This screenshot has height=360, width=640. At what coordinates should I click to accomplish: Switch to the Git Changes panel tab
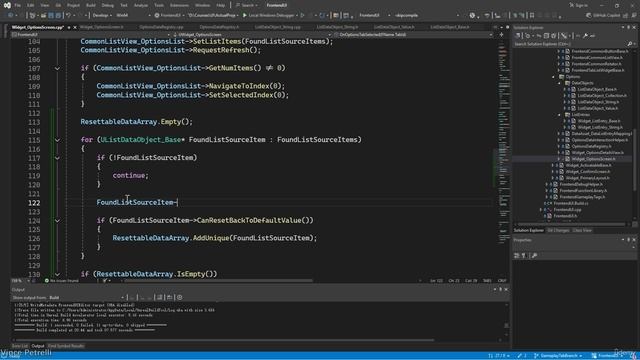point(558,230)
